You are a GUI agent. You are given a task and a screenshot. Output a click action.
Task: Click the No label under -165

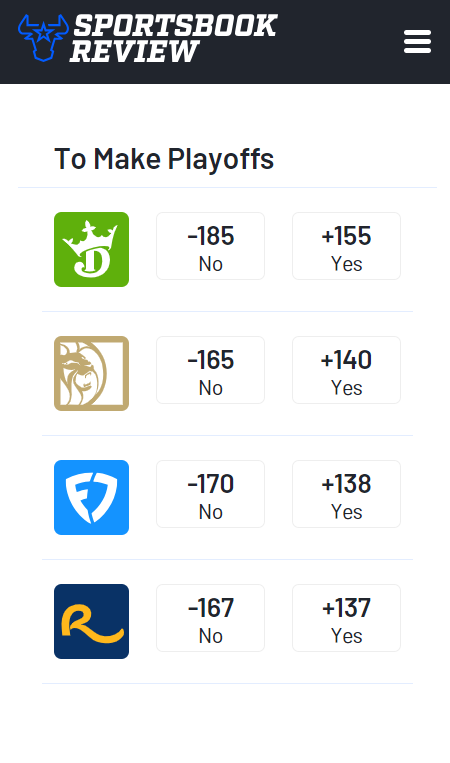(x=211, y=388)
